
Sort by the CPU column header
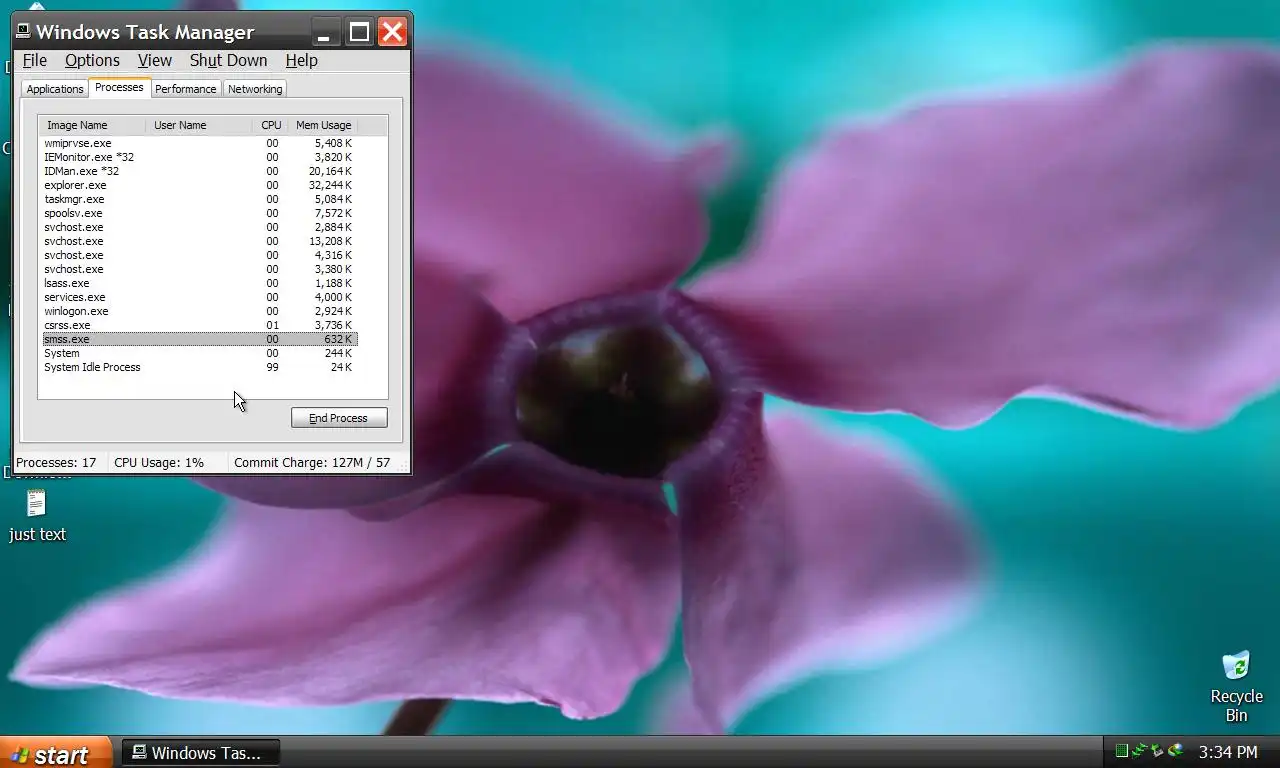pyautogui.click(x=271, y=125)
